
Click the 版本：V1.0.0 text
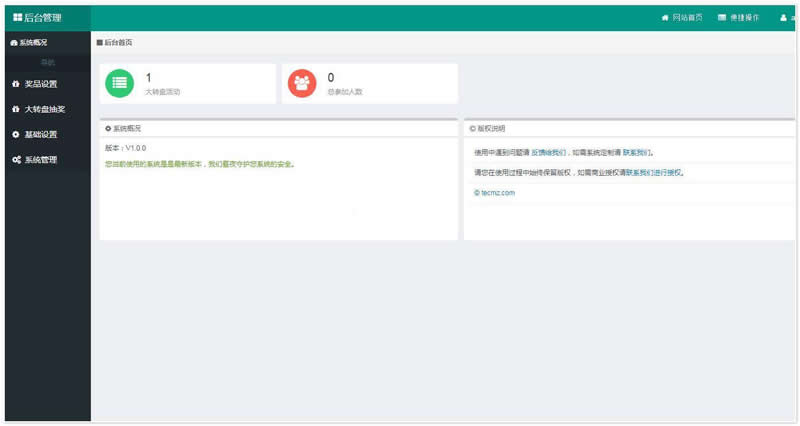[x=126, y=148]
